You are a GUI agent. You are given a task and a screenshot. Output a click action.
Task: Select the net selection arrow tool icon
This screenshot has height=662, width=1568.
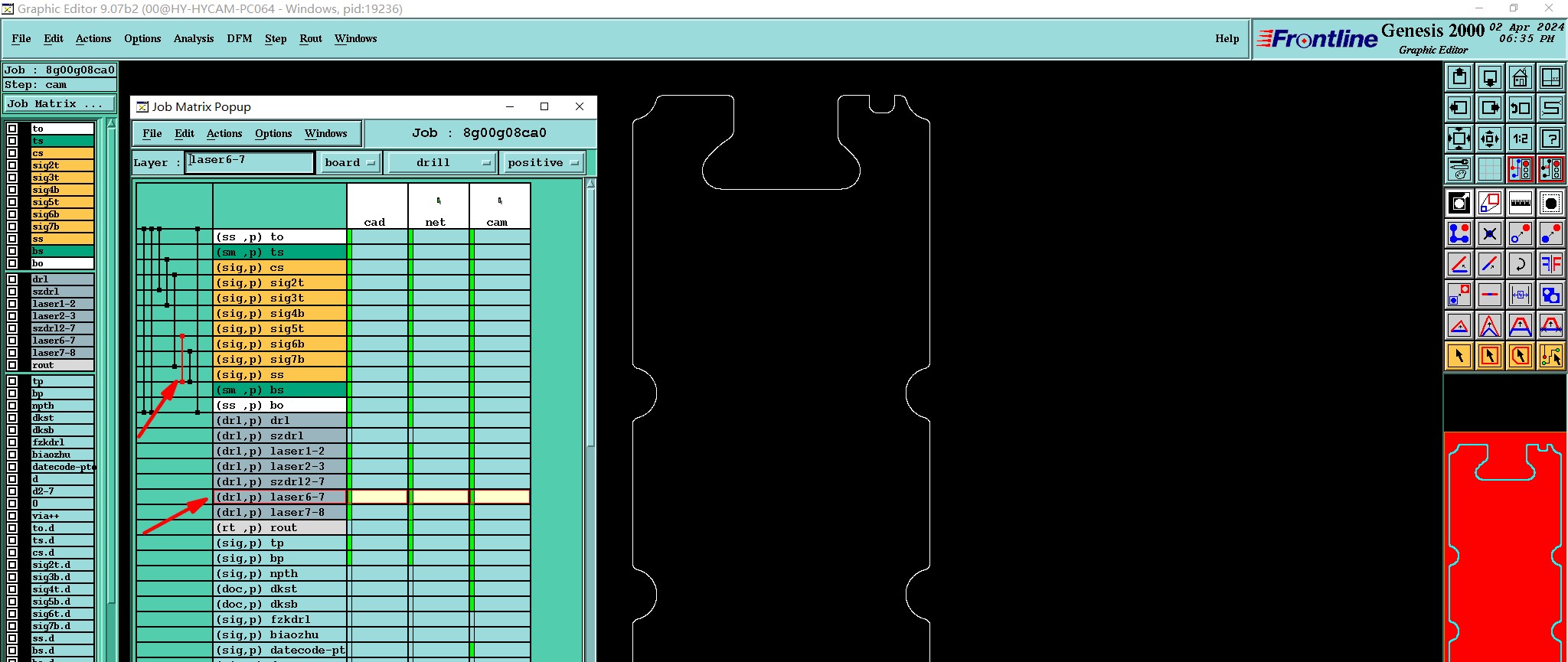click(1551, 356)
